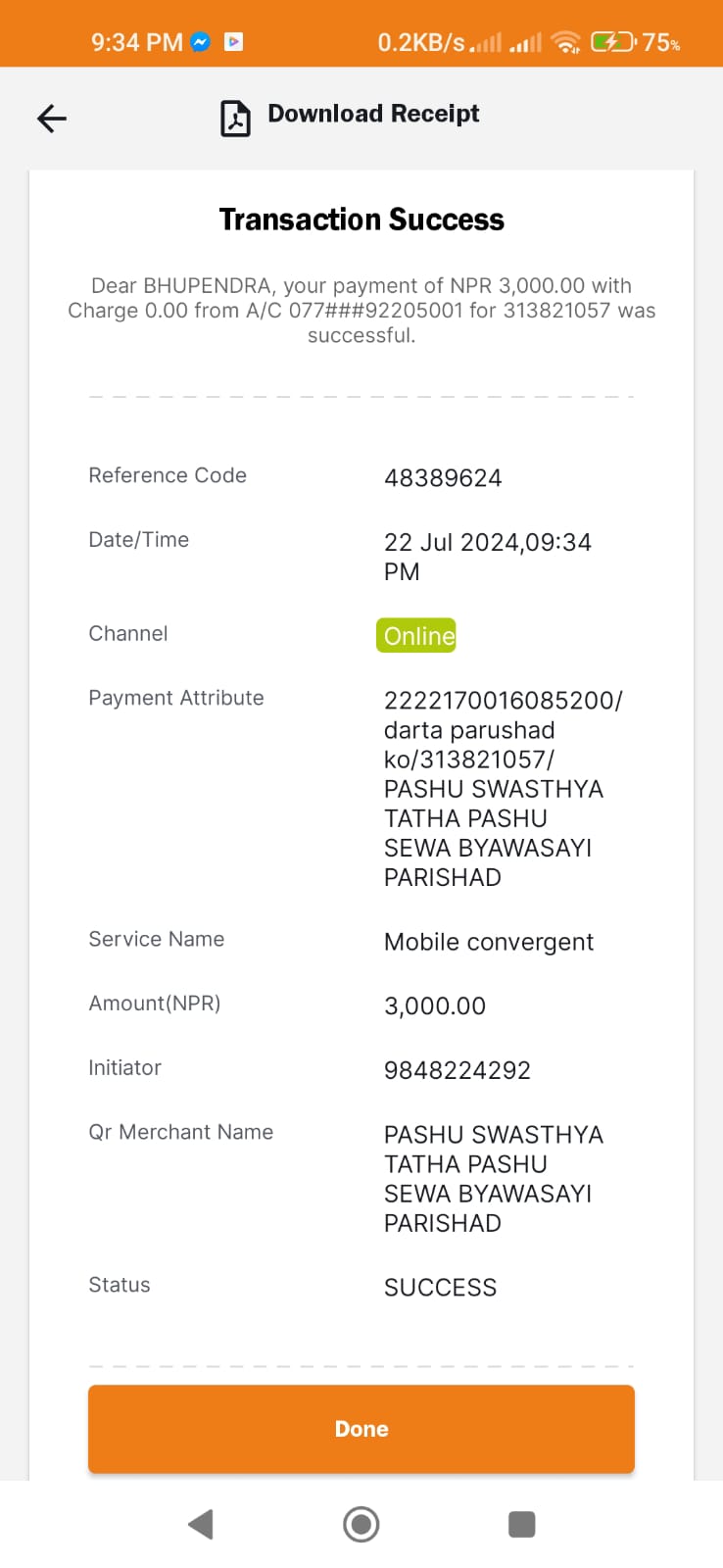
Task: Tap the Mobile convergent service name
Action: tap(489, 943)
